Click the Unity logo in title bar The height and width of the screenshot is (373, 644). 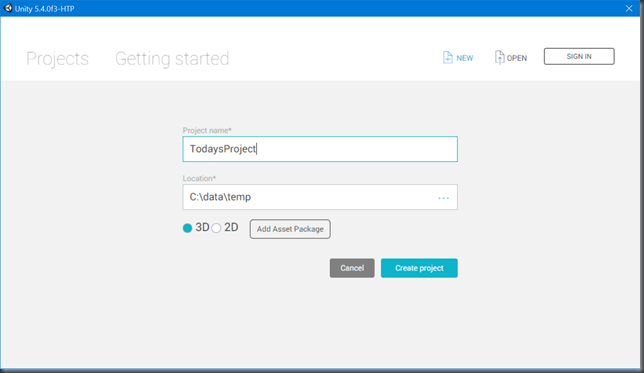coord(7,8)
